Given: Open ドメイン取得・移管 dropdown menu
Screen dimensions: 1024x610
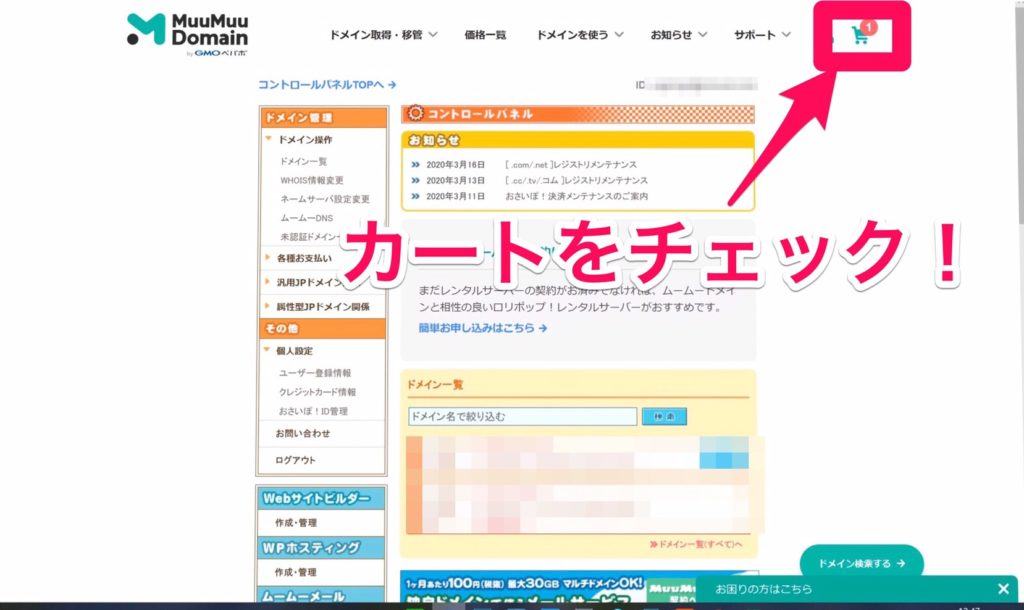Looking at the screenshot, I should [383, 35].
